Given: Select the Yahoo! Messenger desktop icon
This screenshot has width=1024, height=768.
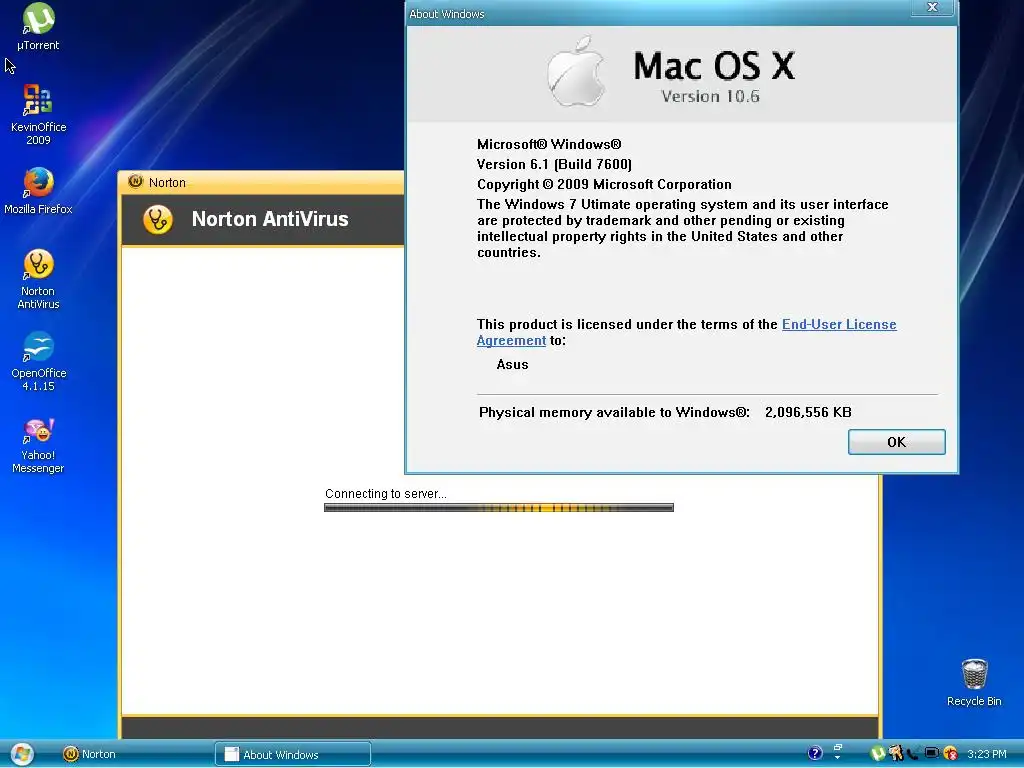Looking at the screenshot, I should pos(38,445).
